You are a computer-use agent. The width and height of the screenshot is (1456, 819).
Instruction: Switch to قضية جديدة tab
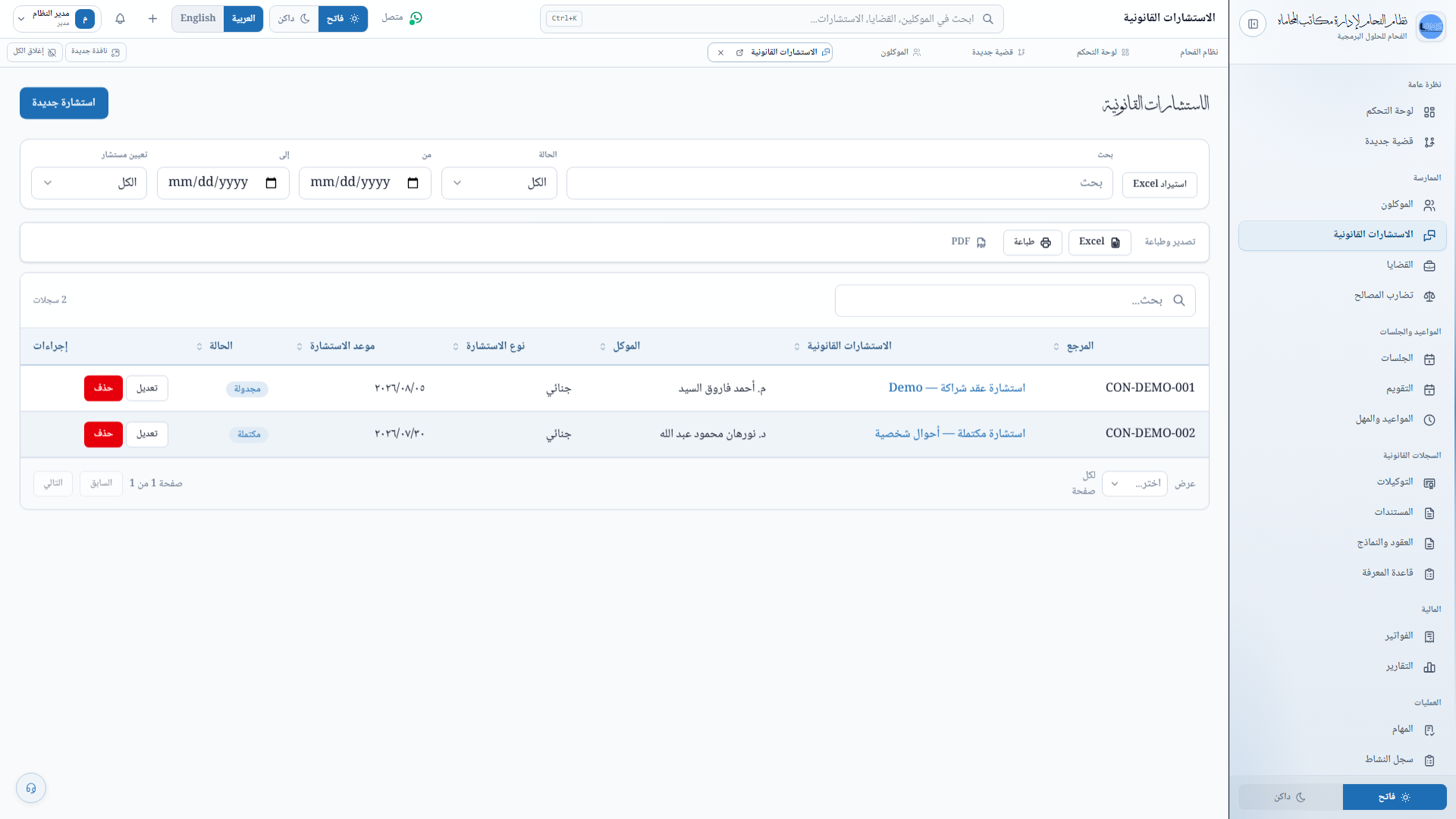tap(999, 52)
